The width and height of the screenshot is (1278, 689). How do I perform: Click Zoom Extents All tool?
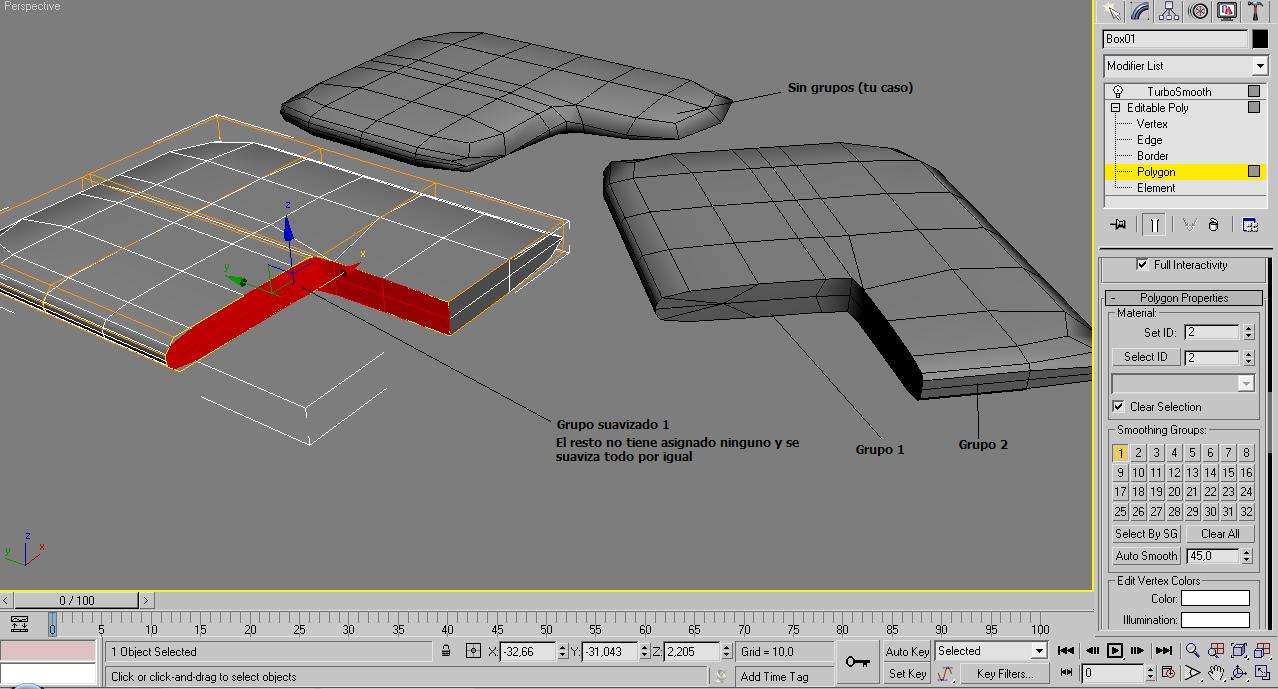pyautogui.click(x=1264, y=651)
